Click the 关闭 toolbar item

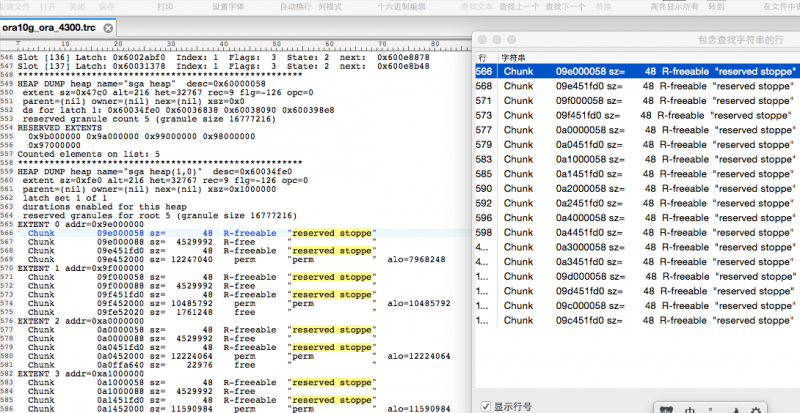coord(77,7)
